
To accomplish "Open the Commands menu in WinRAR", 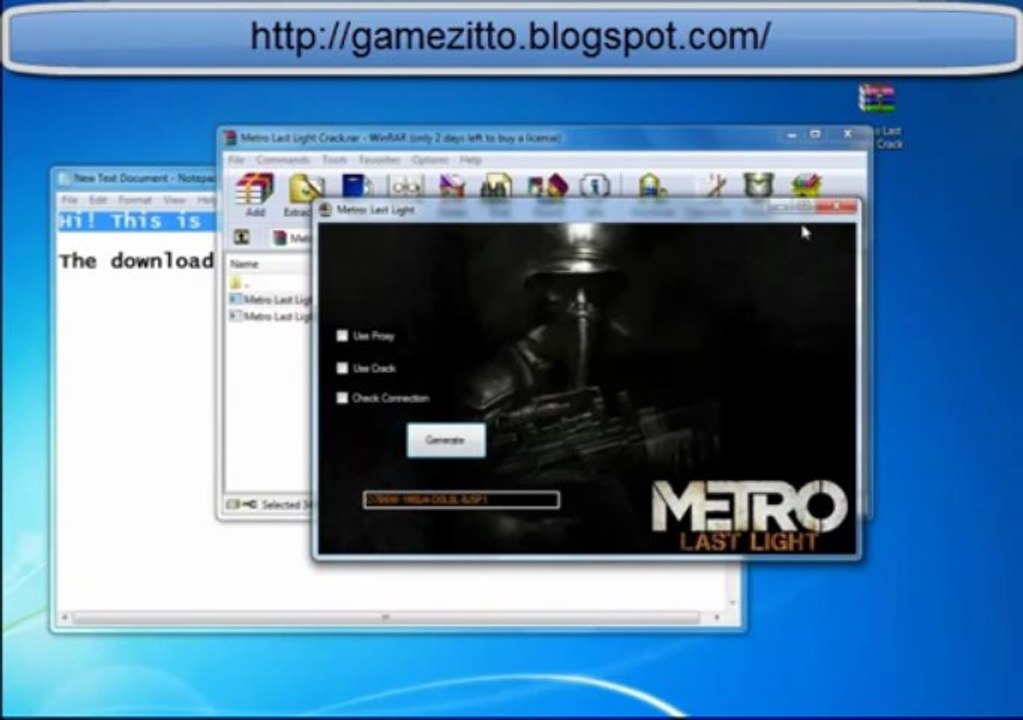I will pyautogui.click(x=282, y=160).
